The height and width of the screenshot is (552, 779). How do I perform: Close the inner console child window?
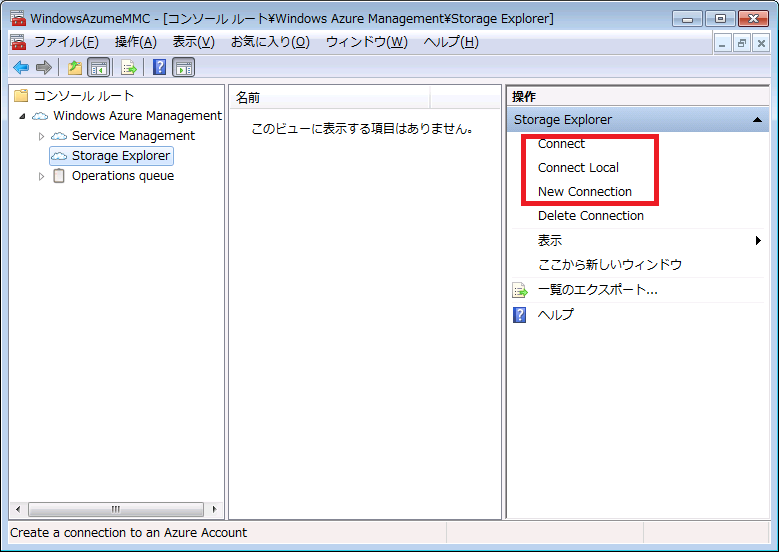(761, 44)
